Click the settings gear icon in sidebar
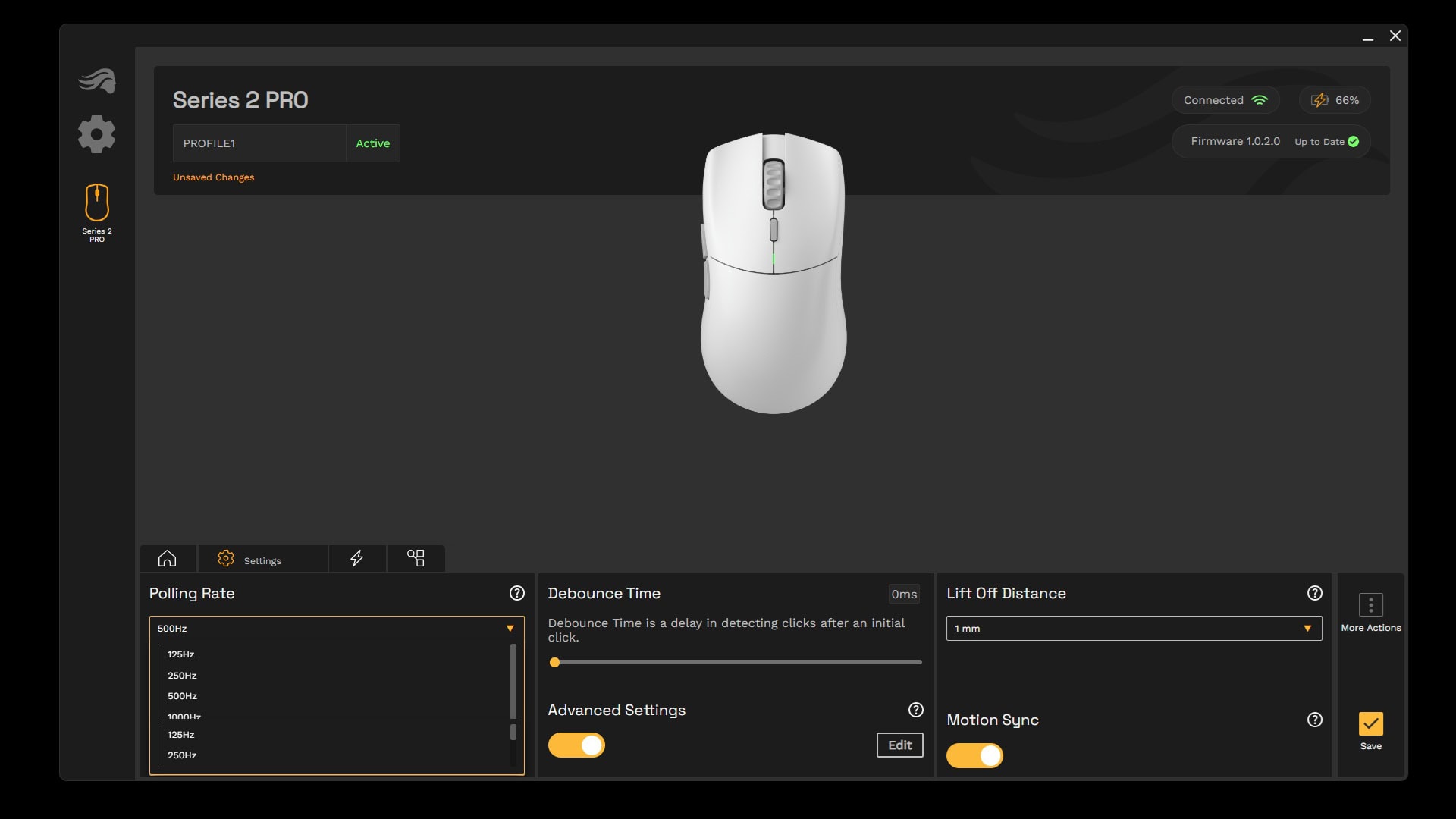Screen dimensions: 1456x819 (96, 134)
